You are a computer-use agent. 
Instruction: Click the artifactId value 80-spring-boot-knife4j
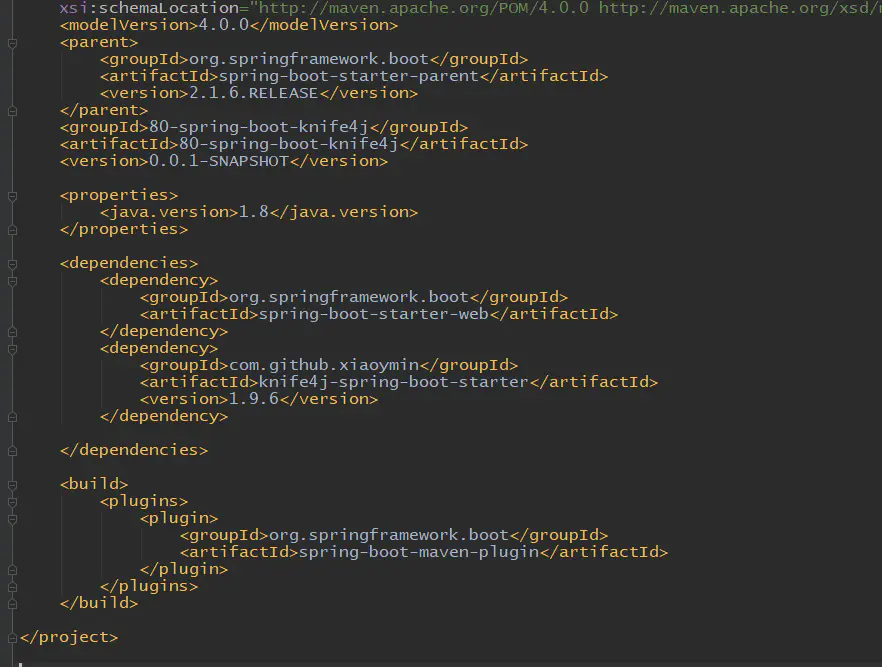[288, 144]
